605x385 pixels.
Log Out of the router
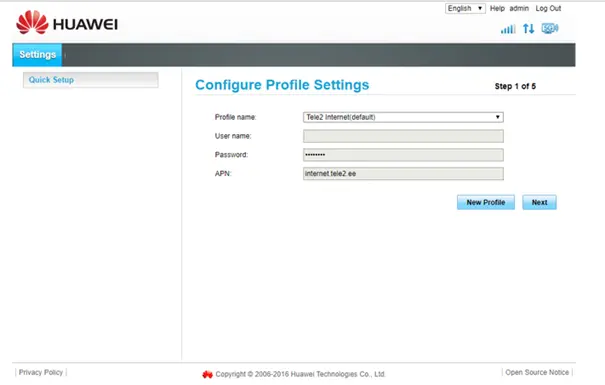[x=548, y=8]
